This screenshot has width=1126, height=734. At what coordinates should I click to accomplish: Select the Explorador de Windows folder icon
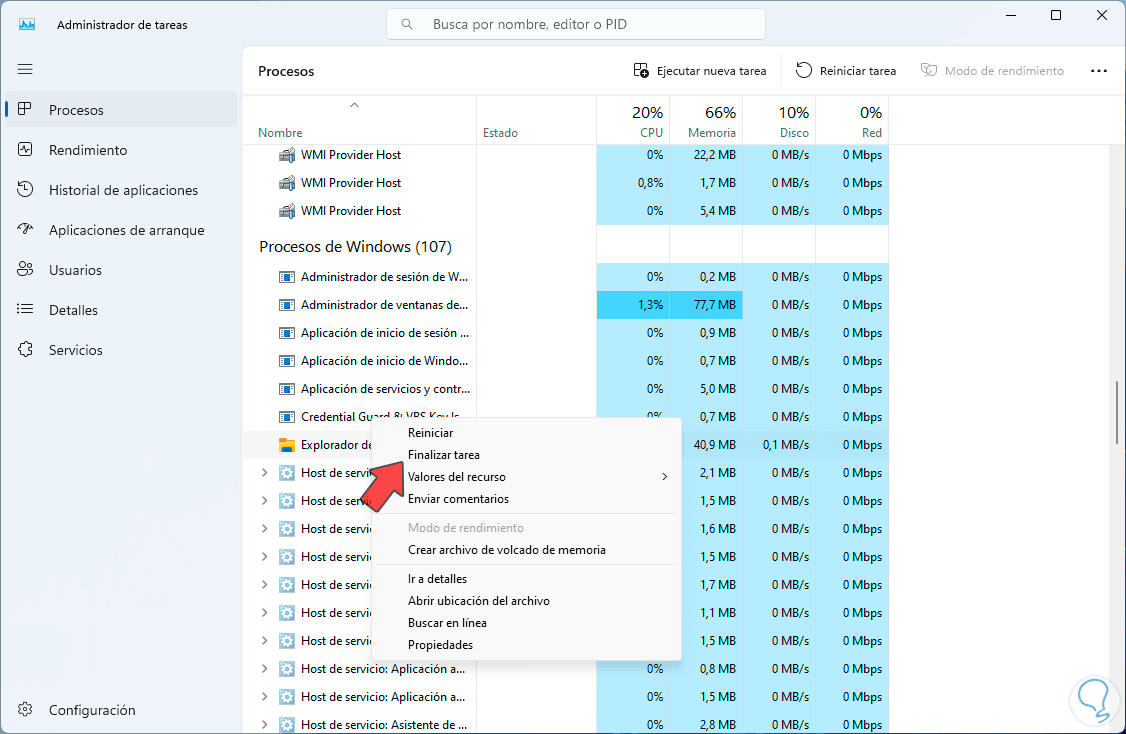[287, 445]
